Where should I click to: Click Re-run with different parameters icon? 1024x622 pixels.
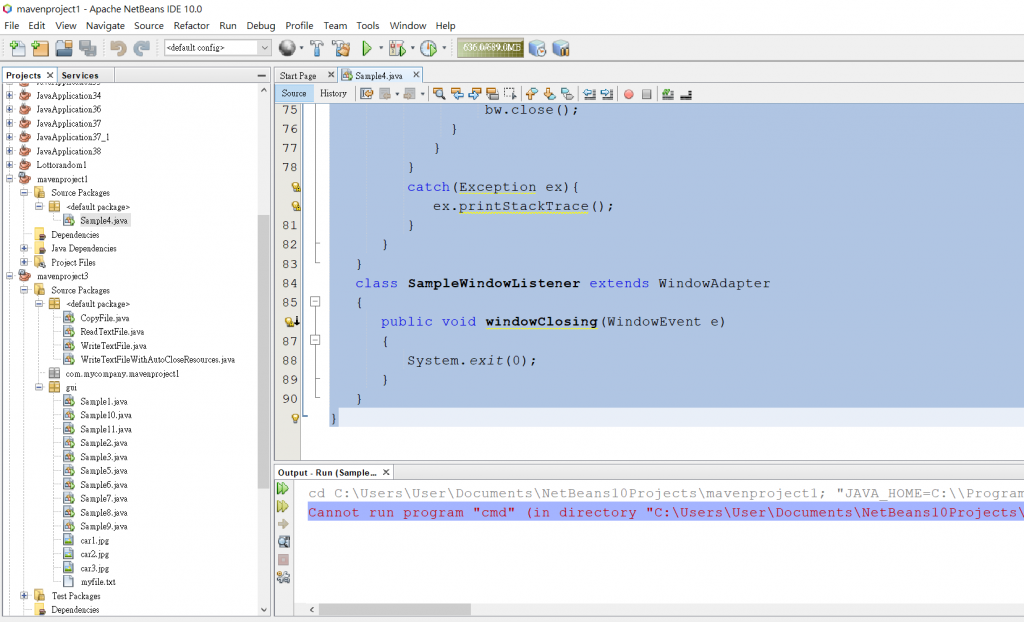tap(283, 506)
